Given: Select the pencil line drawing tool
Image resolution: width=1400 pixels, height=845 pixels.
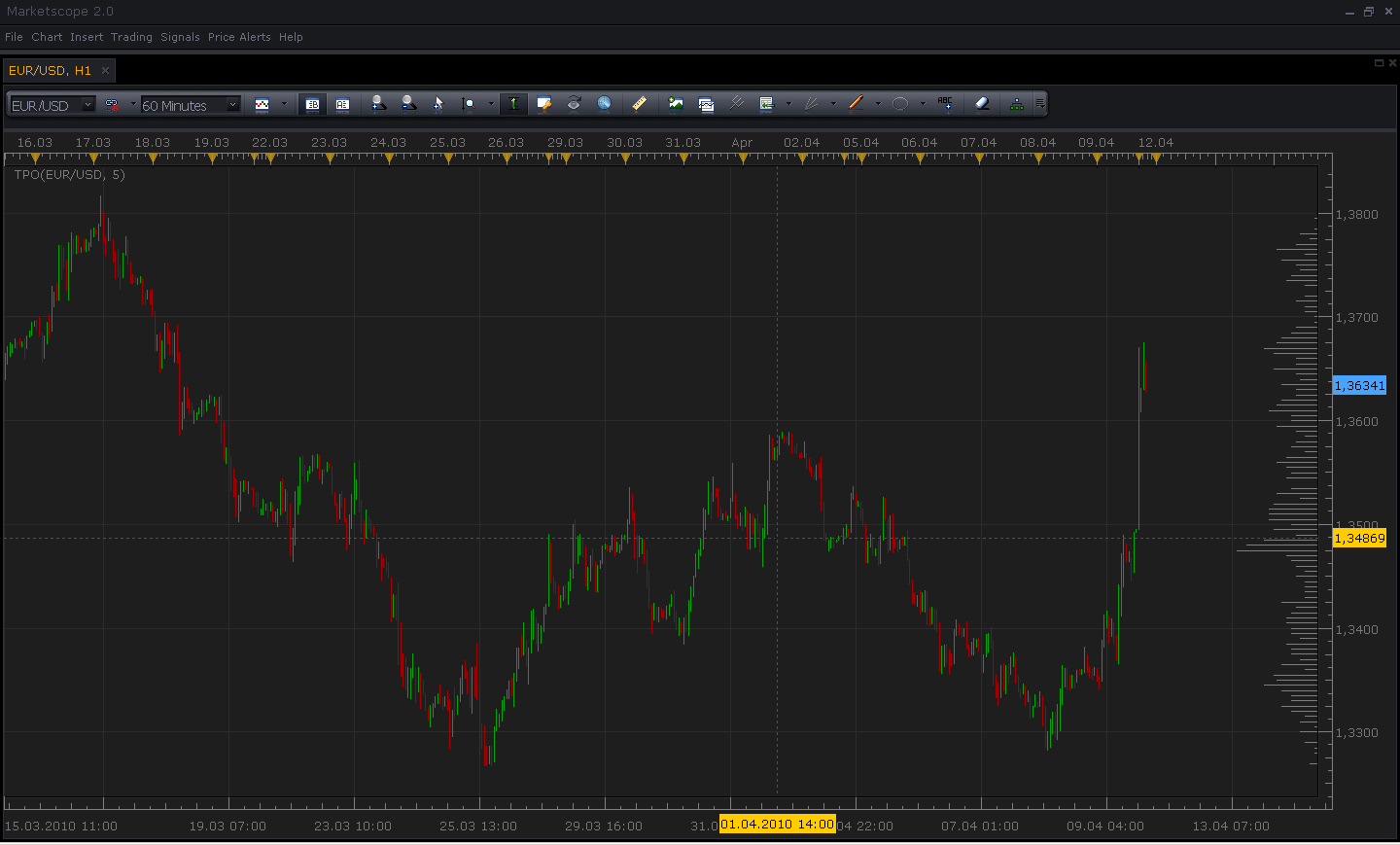Looking at the screenshot, I should click(x=856, y=104).
